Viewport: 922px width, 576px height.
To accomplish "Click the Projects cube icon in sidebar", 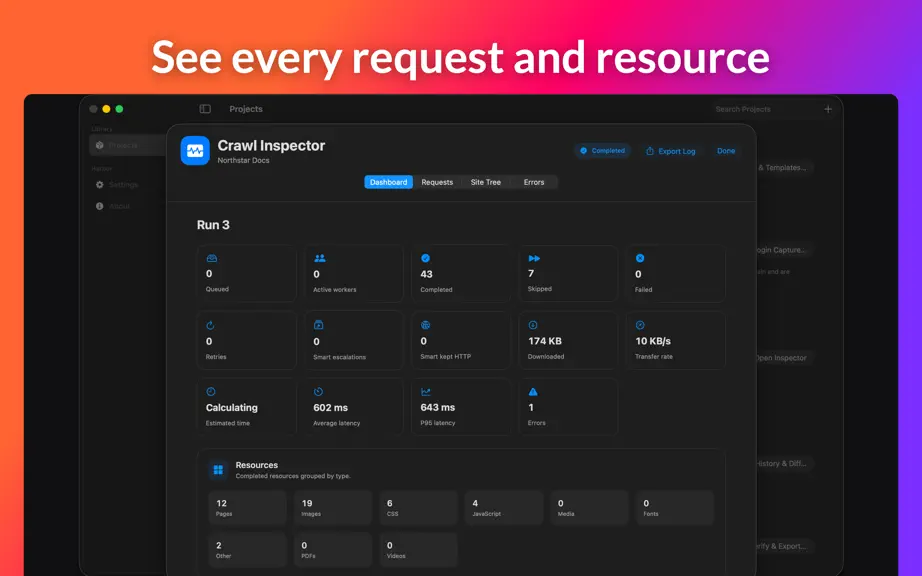I will (x=99, y=145).
